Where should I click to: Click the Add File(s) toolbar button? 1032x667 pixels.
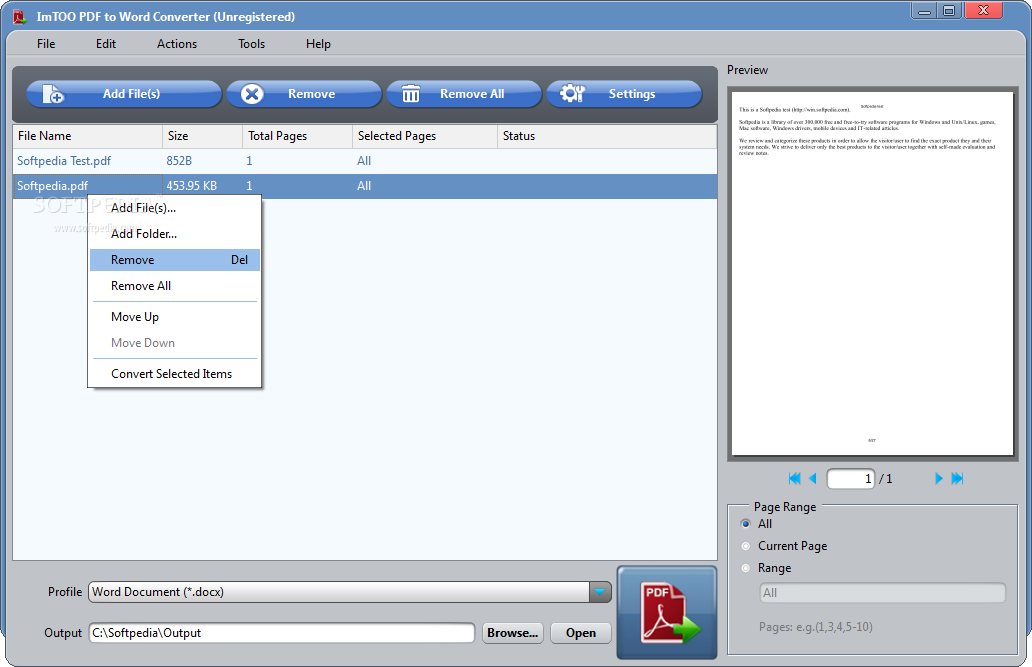(x=124, y=93)
